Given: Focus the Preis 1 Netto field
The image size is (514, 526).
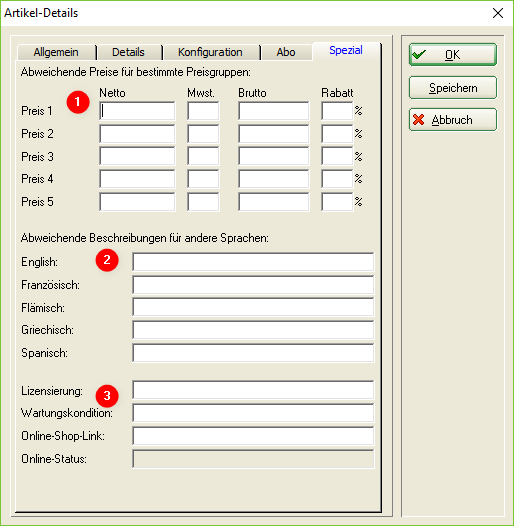Looking at the screenshot, I should (137, 111).
